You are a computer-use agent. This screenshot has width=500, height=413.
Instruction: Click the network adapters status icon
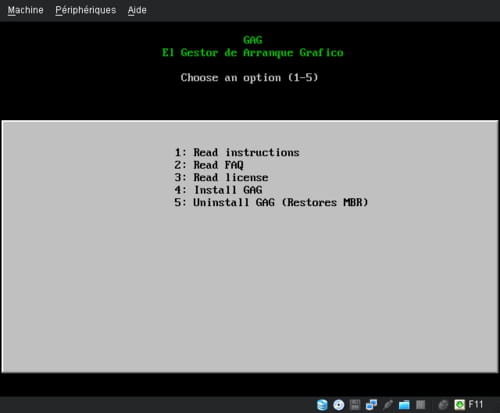point(371,405)
